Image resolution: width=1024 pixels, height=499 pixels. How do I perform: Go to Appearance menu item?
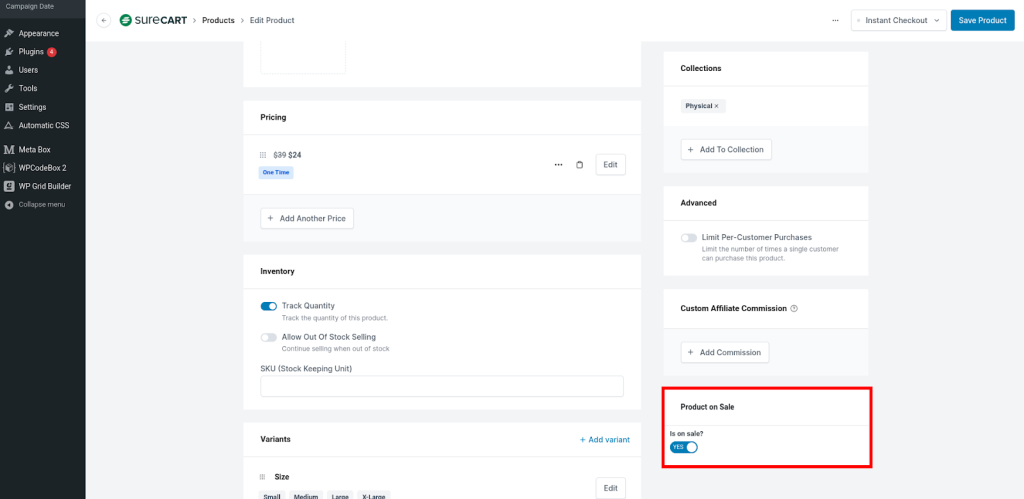pyautogui.click(x=38, y=33)
